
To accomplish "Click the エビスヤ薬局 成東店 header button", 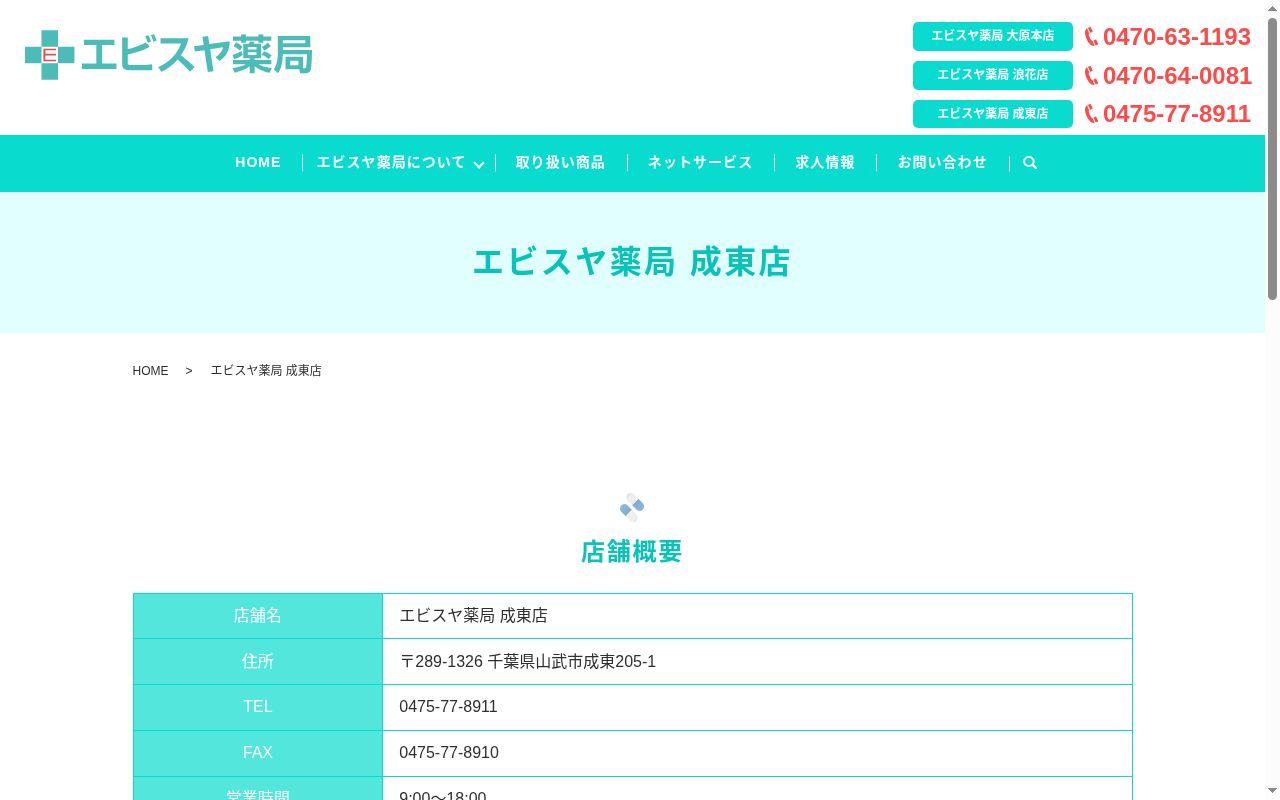I will pyautogui.click(x=993, y=114).
